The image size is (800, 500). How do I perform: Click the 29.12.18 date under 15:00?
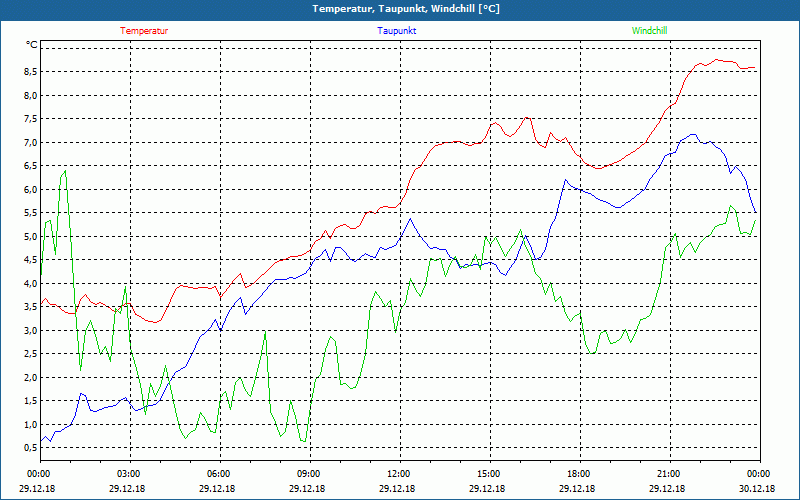click(487, 488)
